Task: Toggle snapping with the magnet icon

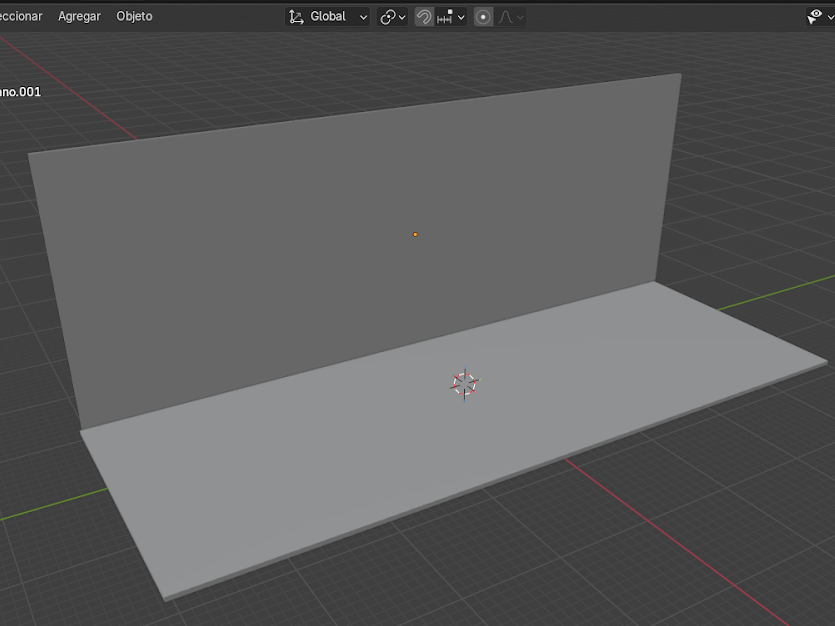Action: coord(424,17)
